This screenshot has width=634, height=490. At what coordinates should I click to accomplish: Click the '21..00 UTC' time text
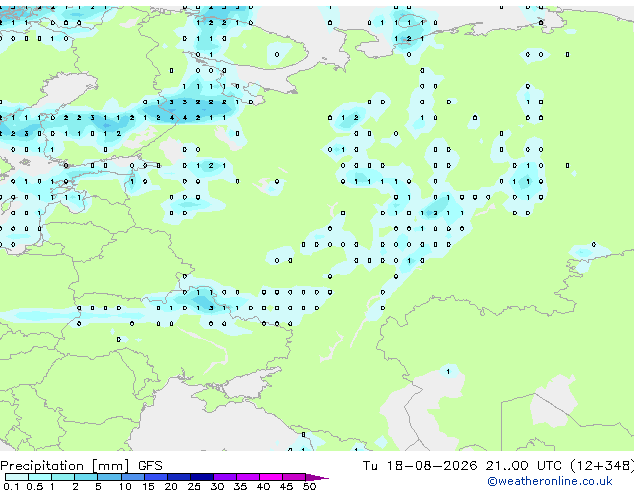pos(524,466)
